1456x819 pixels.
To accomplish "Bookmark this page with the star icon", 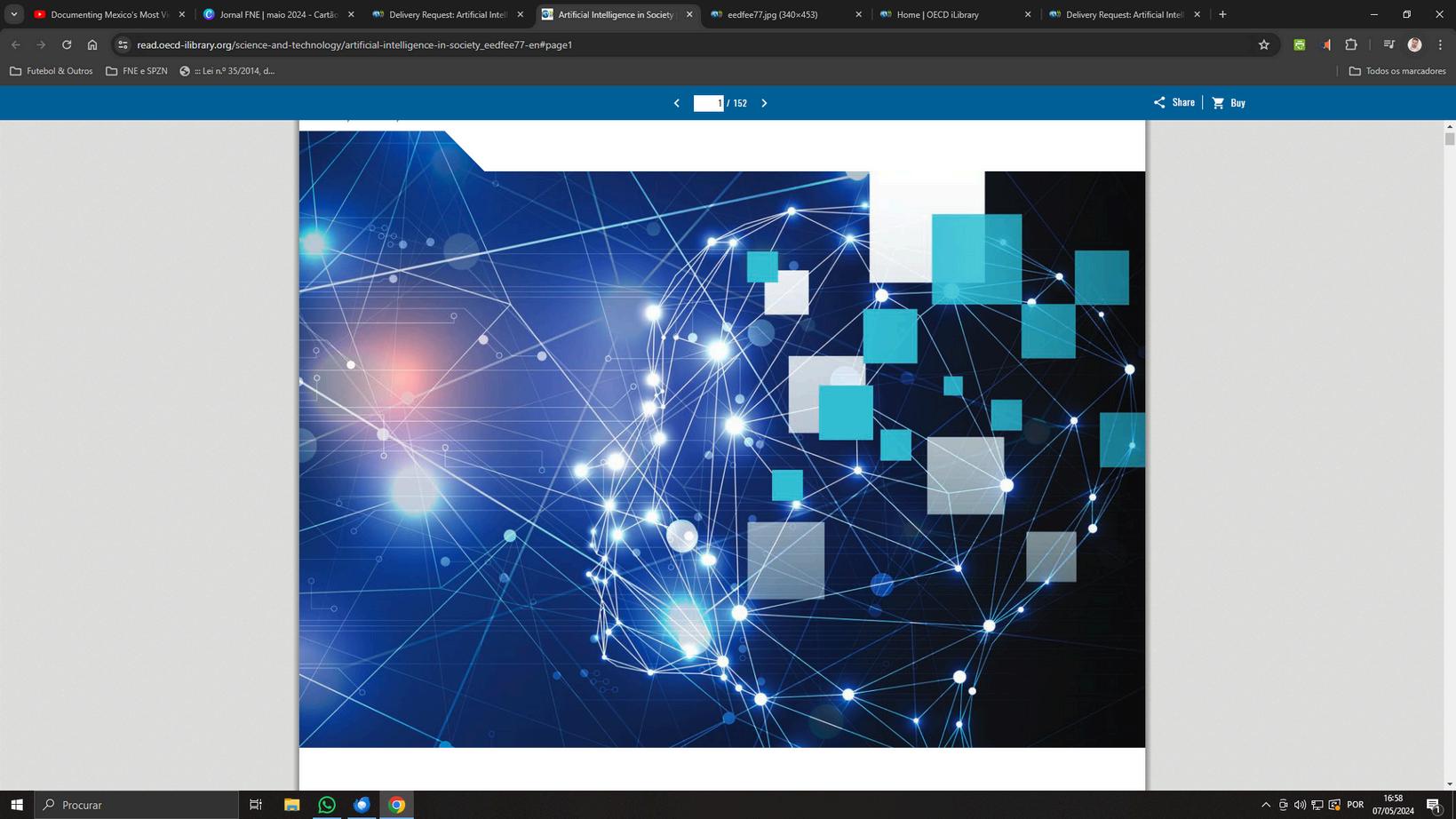I will point(1264,44).
